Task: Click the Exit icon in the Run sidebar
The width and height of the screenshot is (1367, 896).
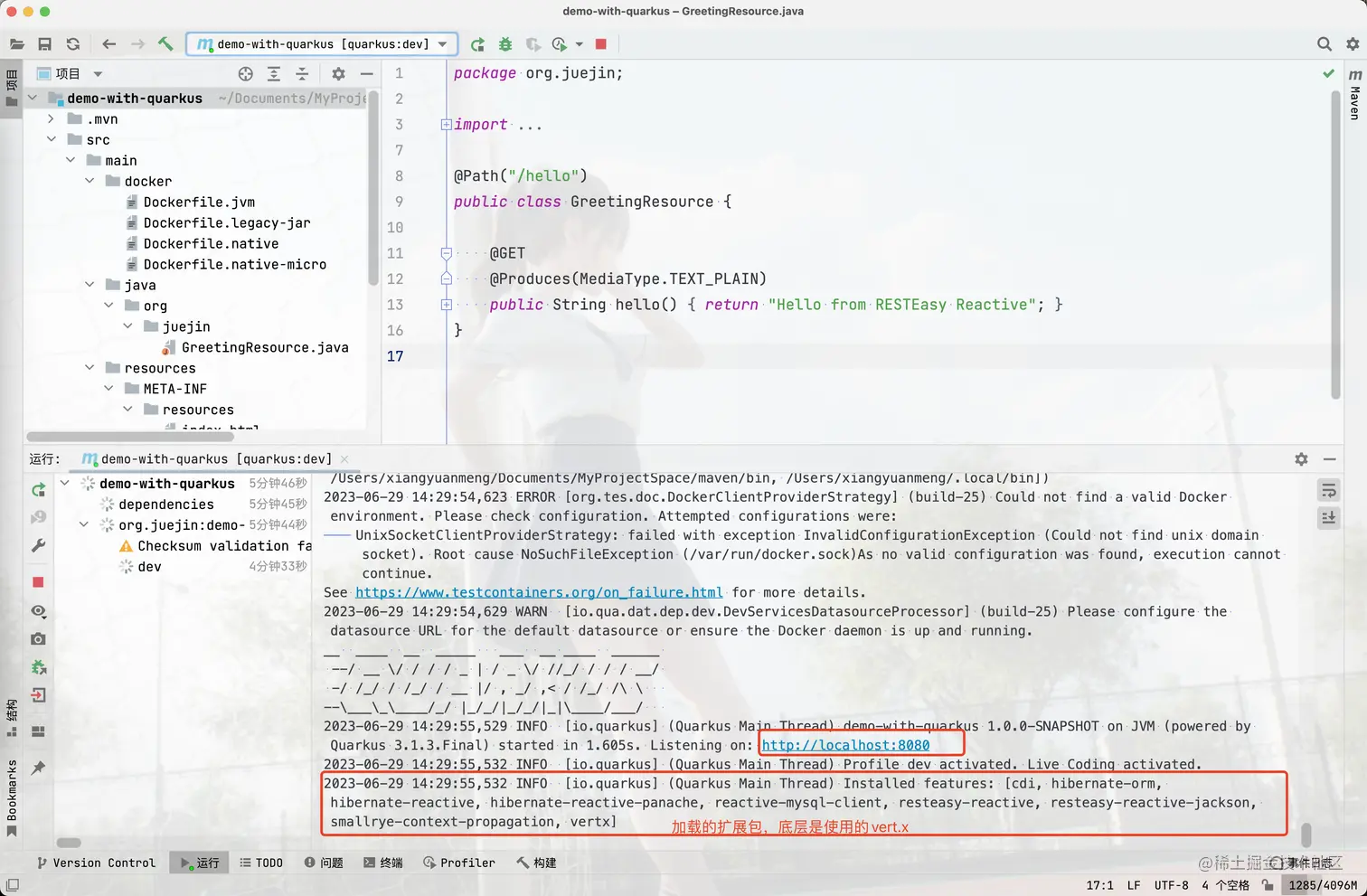Action: (38, 695)
